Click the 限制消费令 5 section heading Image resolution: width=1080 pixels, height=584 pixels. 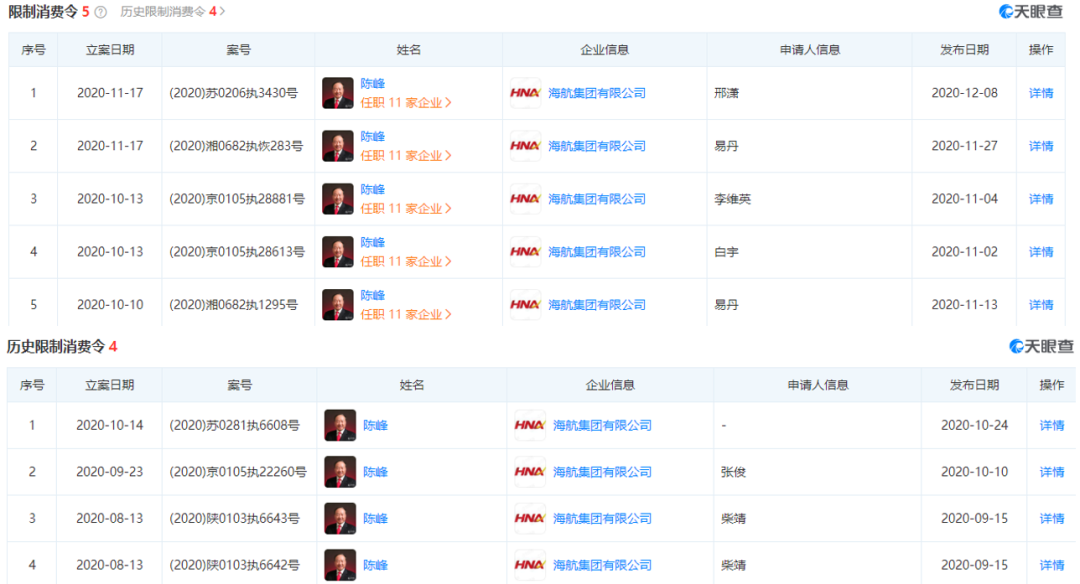coord(48,12)
